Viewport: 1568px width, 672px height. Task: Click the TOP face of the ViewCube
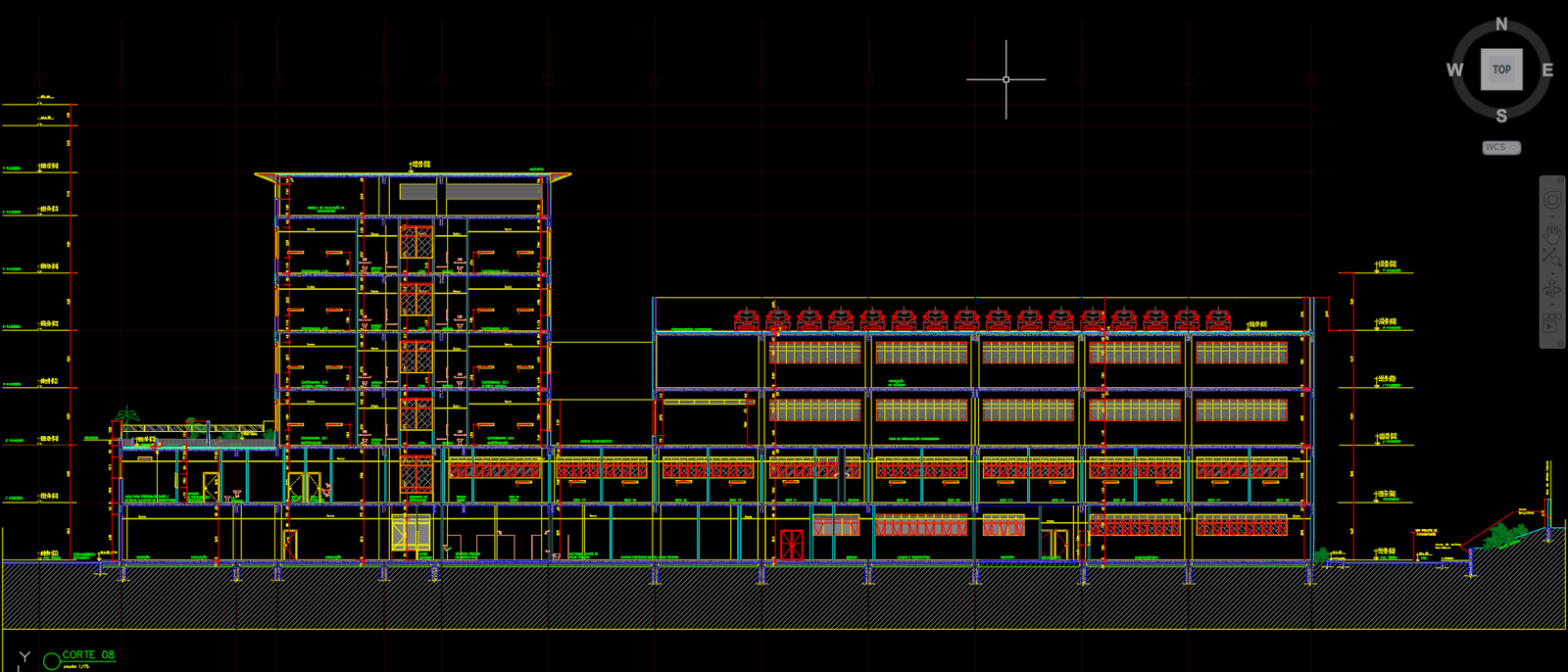tap(1501, 70)
